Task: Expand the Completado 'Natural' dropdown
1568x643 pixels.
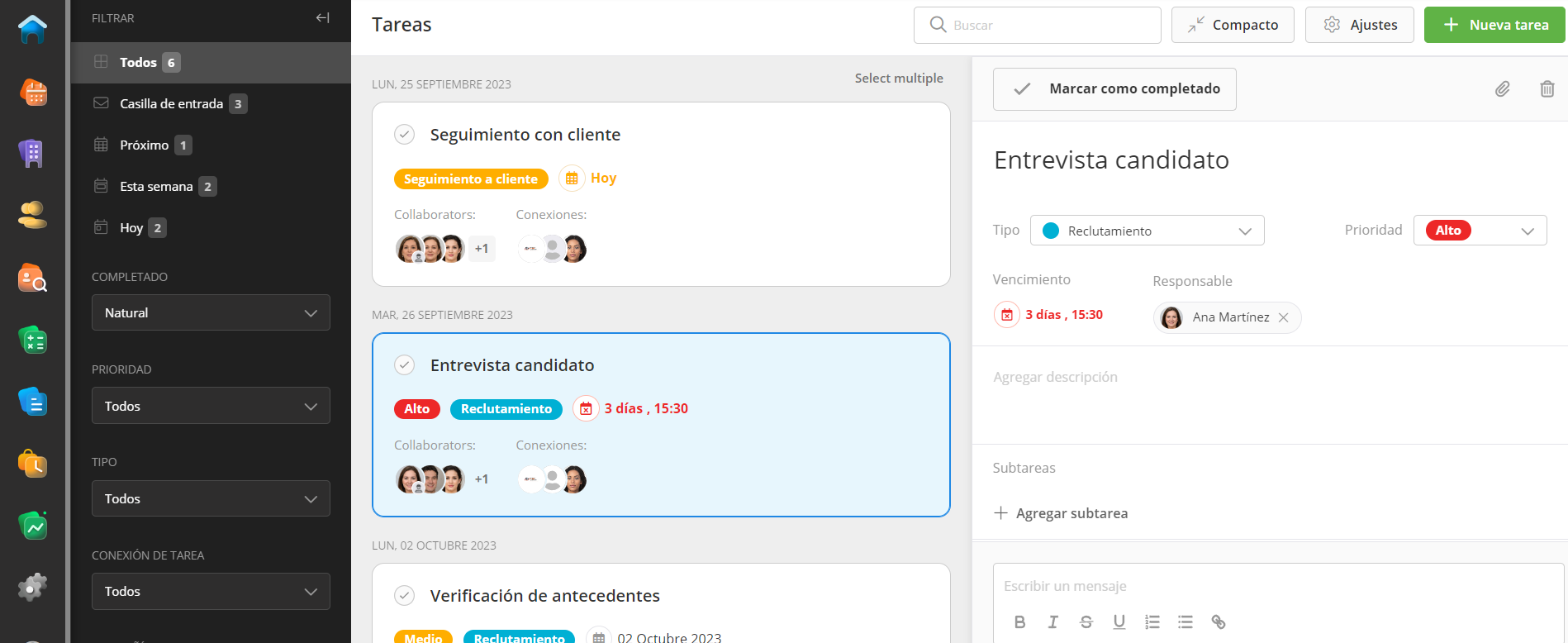Action: (x=211, y=313)
